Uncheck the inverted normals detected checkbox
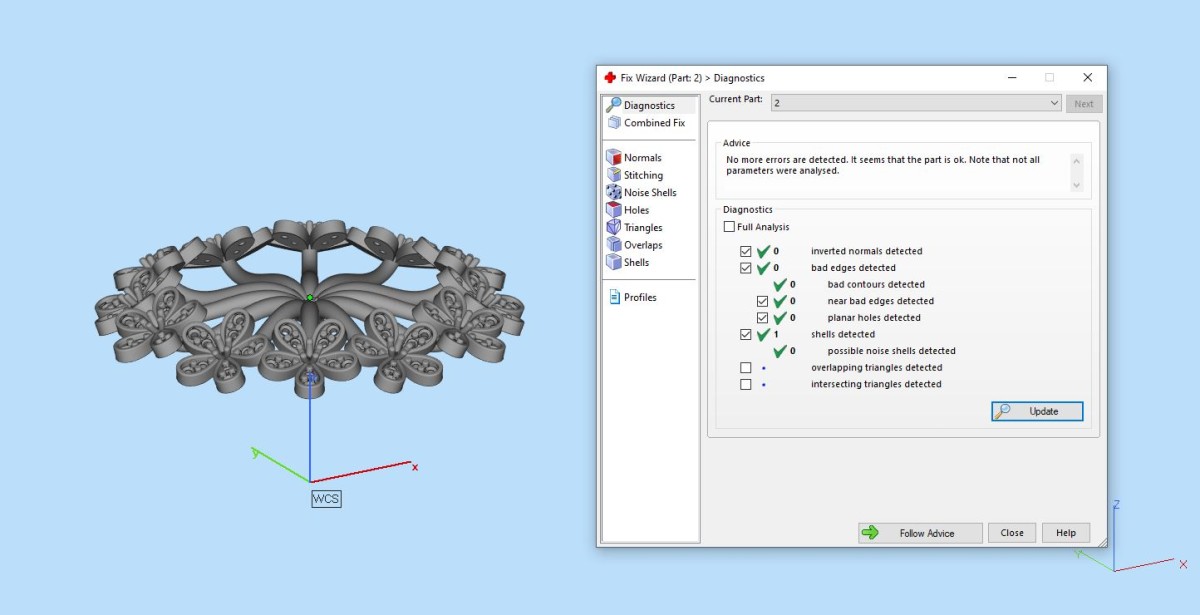This screenshot has height=615, width=1200. click(746, 251)
